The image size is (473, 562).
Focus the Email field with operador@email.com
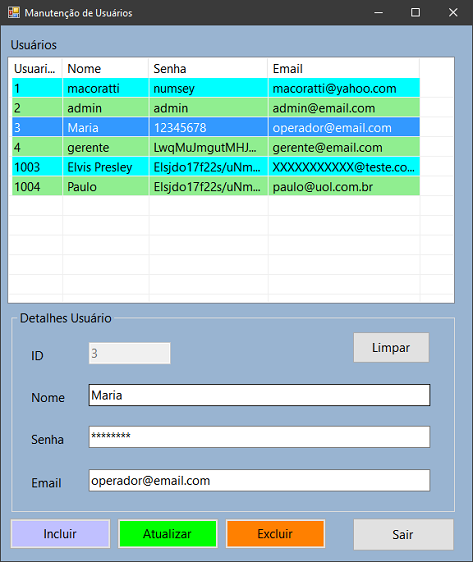pos(259,480)
